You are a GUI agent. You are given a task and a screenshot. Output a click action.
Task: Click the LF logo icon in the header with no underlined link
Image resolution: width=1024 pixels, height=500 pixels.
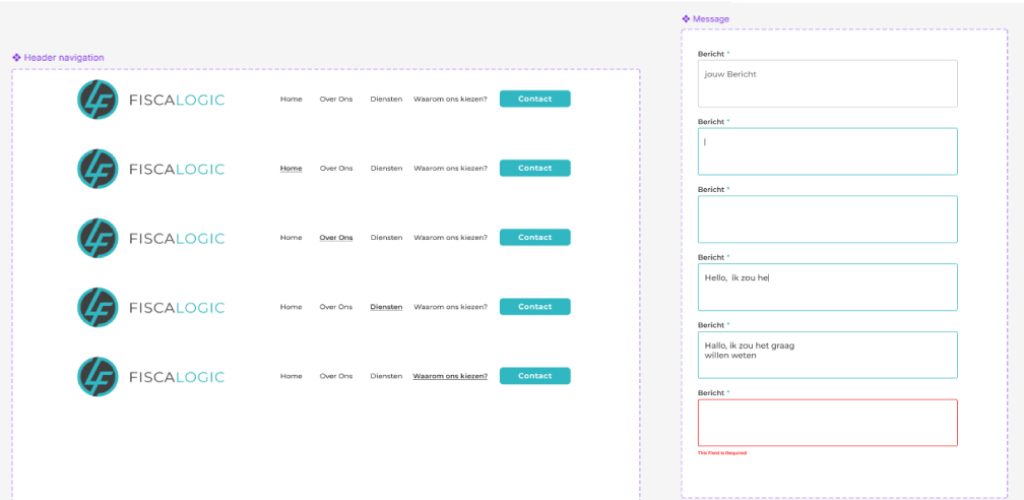tap(98, 99)
